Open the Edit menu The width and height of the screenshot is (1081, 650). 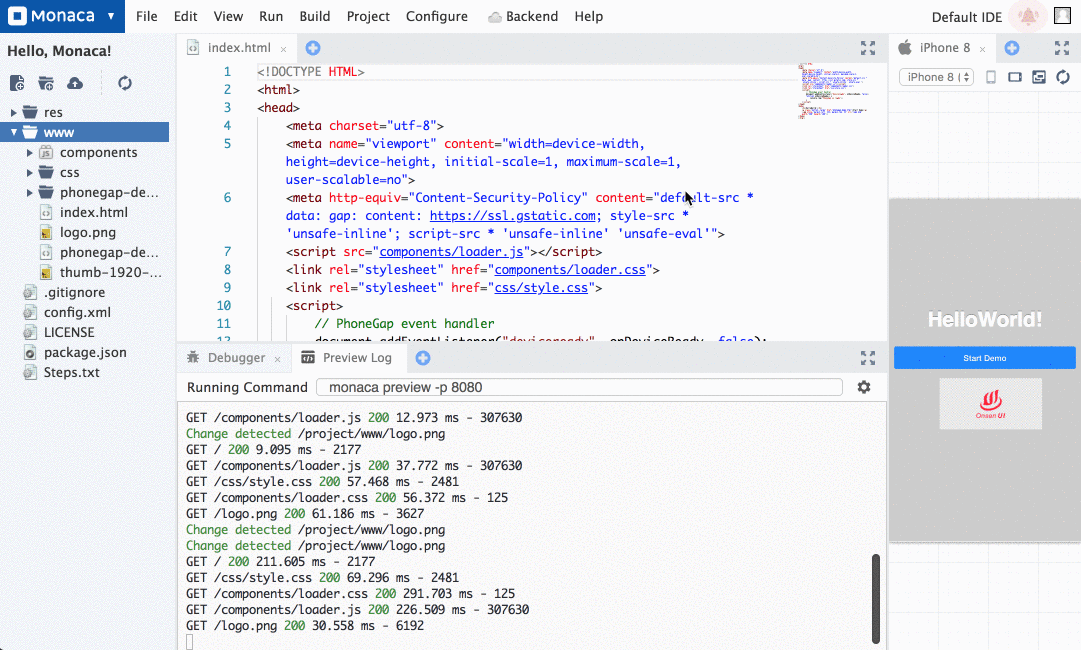[185, 16]
